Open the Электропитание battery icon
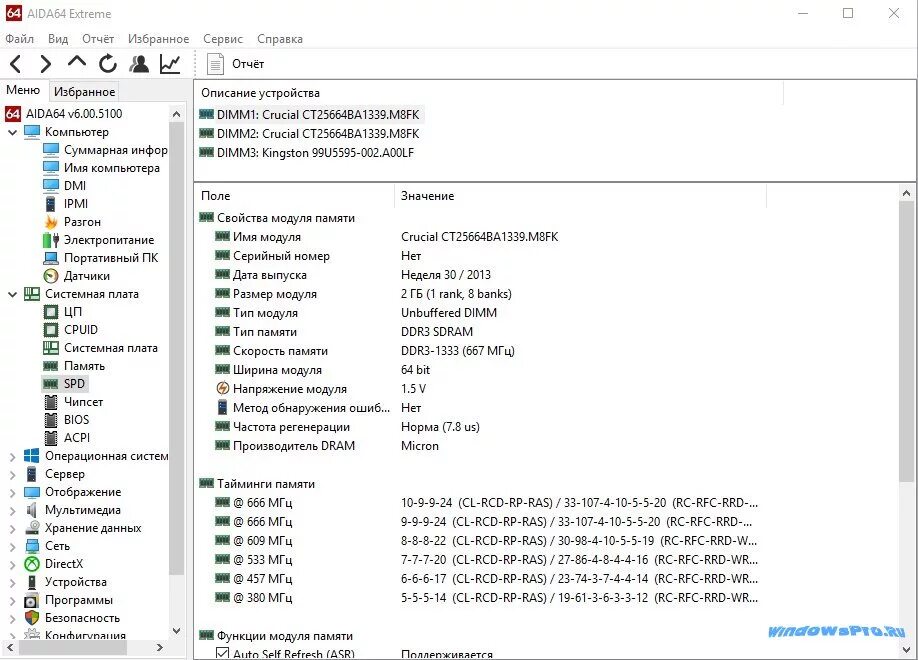The image size is (918, 660). pos(51,240)
